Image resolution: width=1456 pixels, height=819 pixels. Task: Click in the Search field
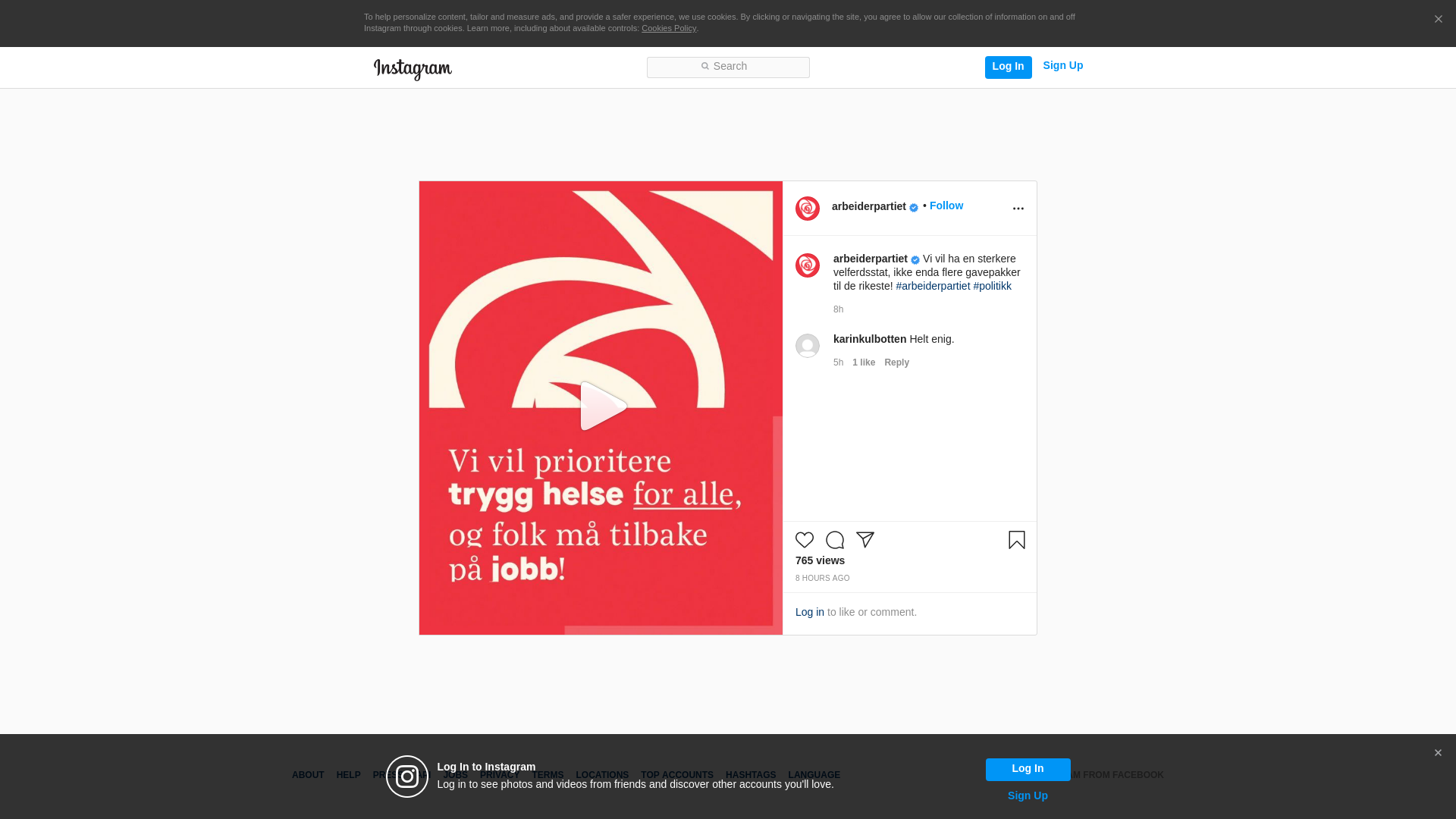coord(728,67)
